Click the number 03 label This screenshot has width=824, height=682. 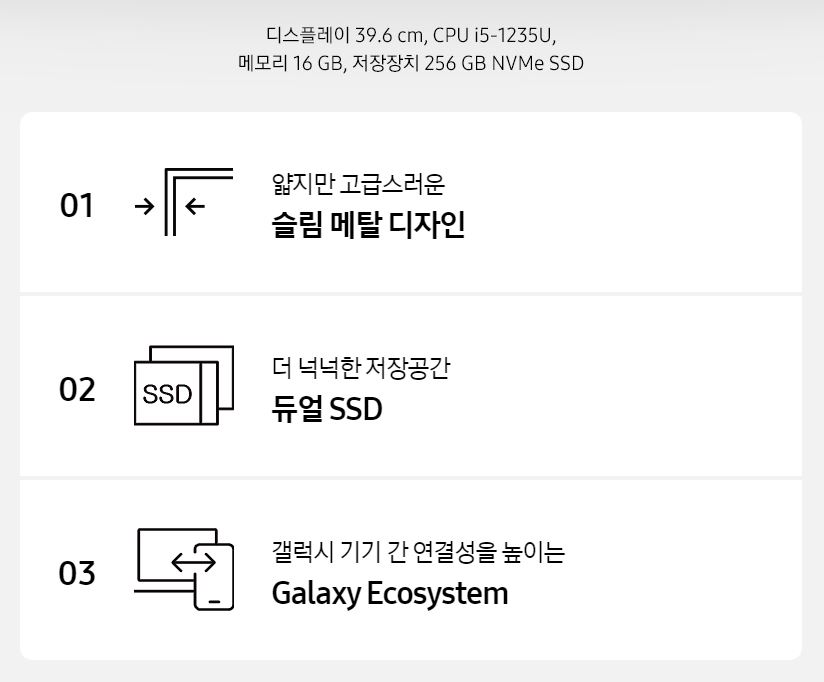coord(77,573)
